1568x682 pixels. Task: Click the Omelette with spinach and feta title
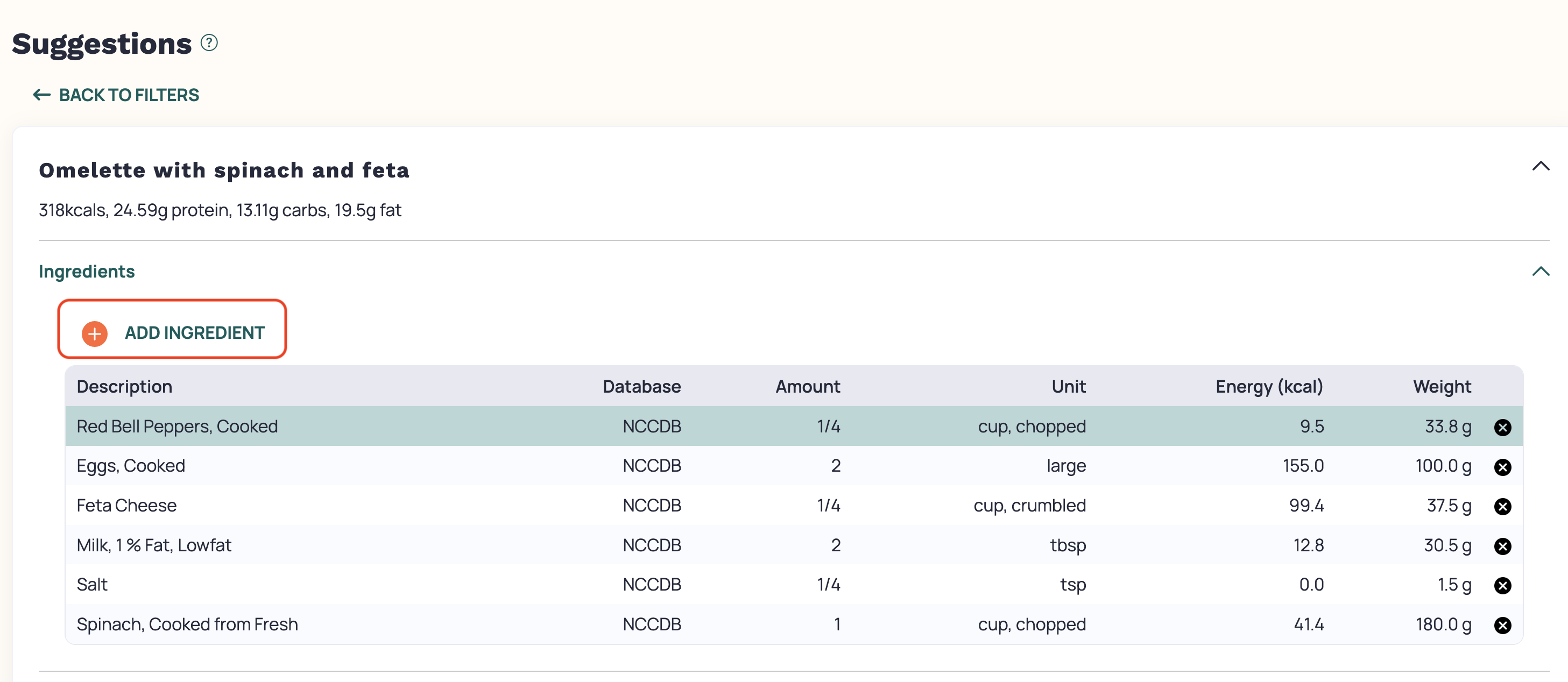tap(224, 170)
